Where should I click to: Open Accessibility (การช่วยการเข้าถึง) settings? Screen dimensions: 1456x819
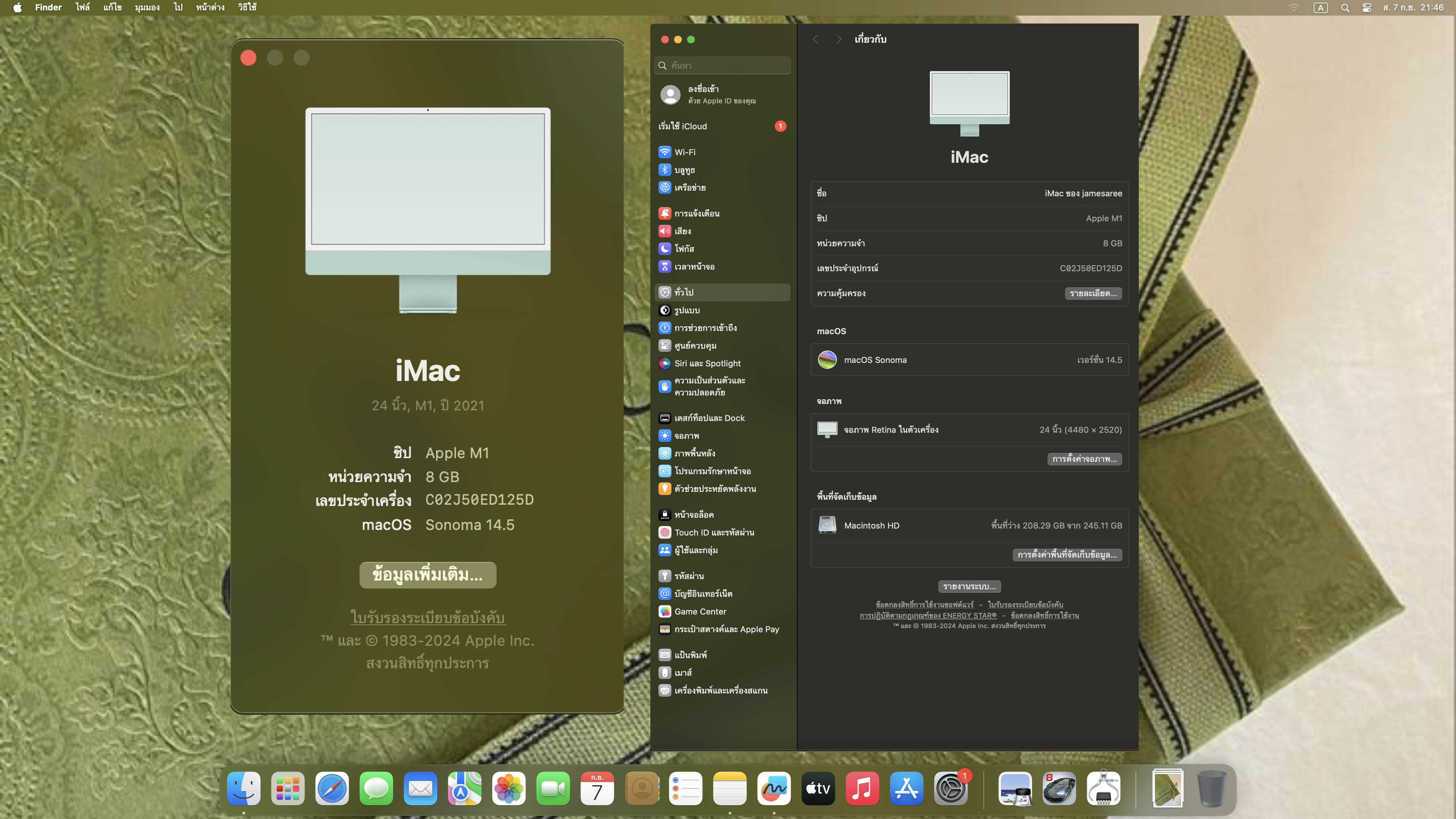[x=722, y=328]
